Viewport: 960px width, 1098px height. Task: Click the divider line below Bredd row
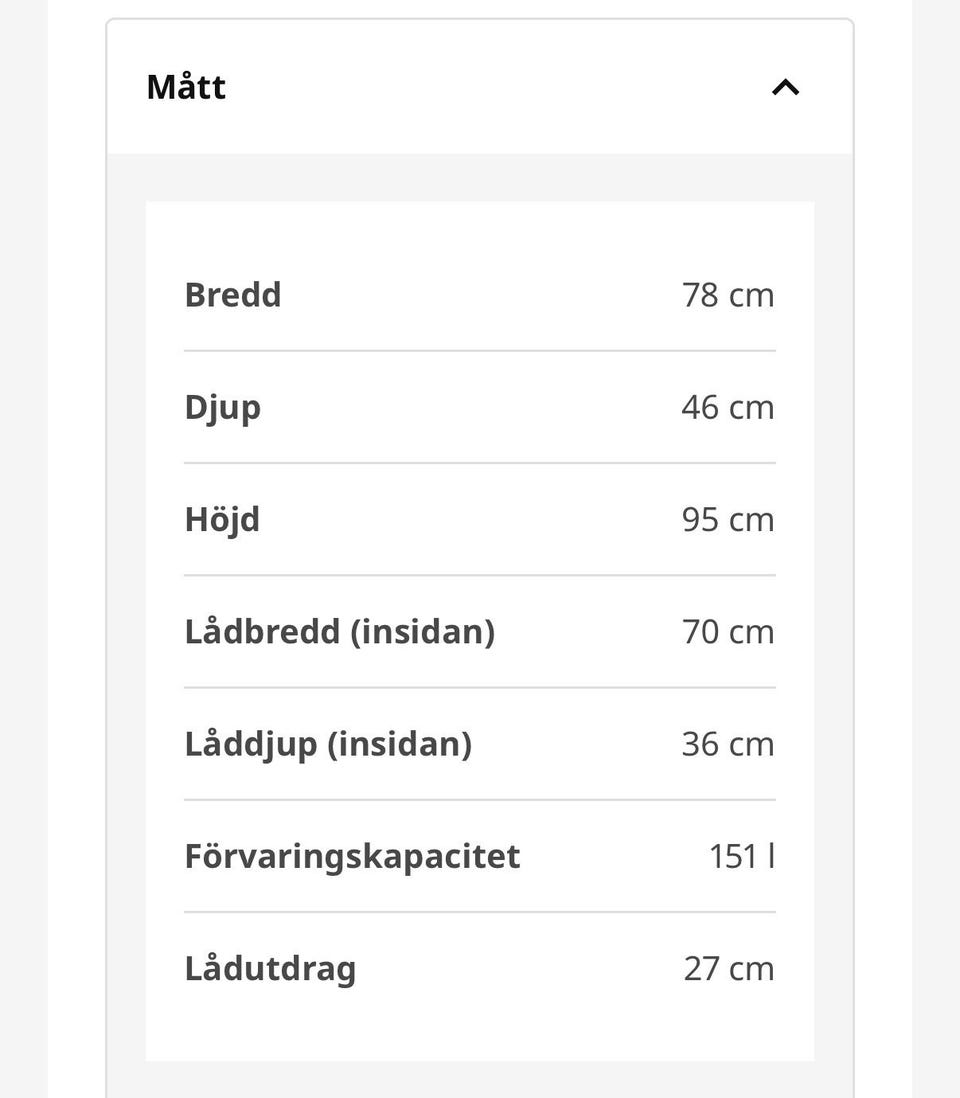pos(480,351)
